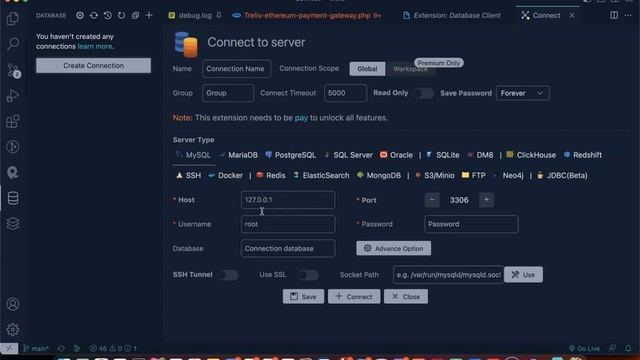Click the Database panel history icon
Image resolution: width=640 pixels, height=360 pixels.
pyautogui.click(x=107, y=16)
